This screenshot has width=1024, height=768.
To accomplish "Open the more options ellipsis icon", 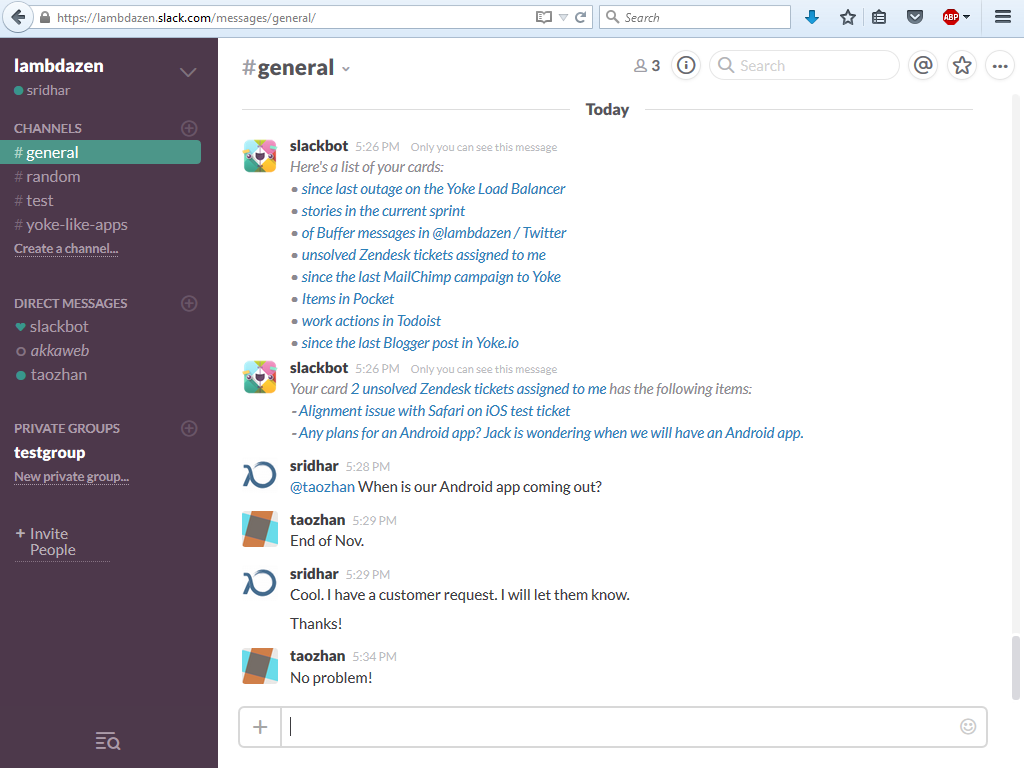I will click(x=999, y=66).
